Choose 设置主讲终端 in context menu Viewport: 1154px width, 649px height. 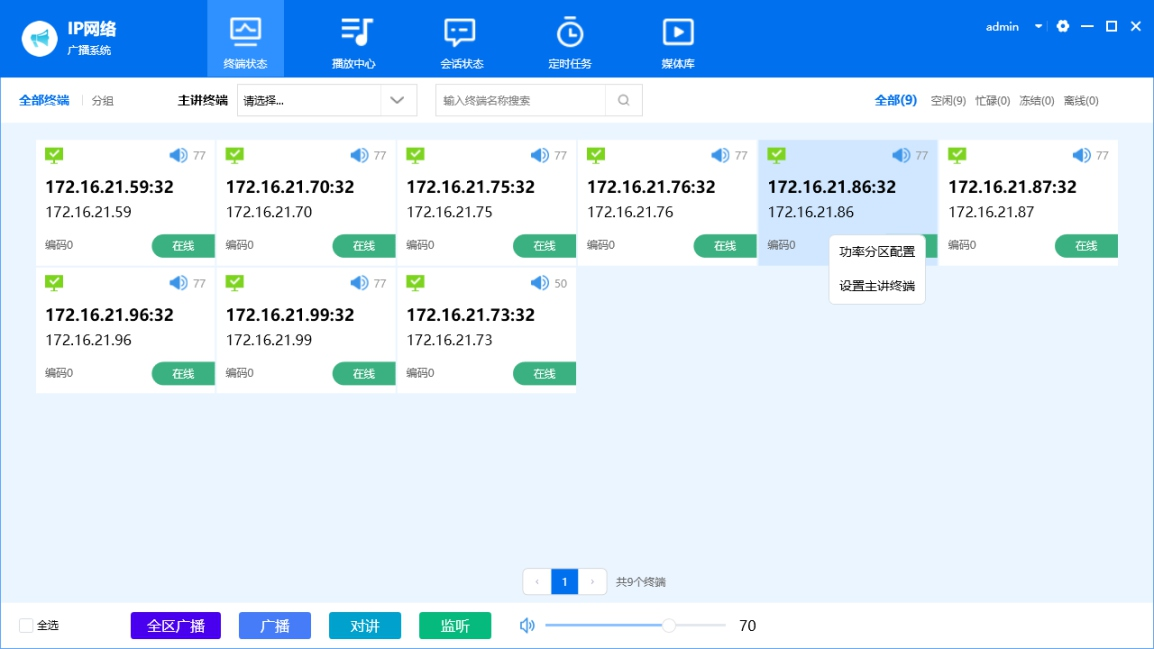876,286
